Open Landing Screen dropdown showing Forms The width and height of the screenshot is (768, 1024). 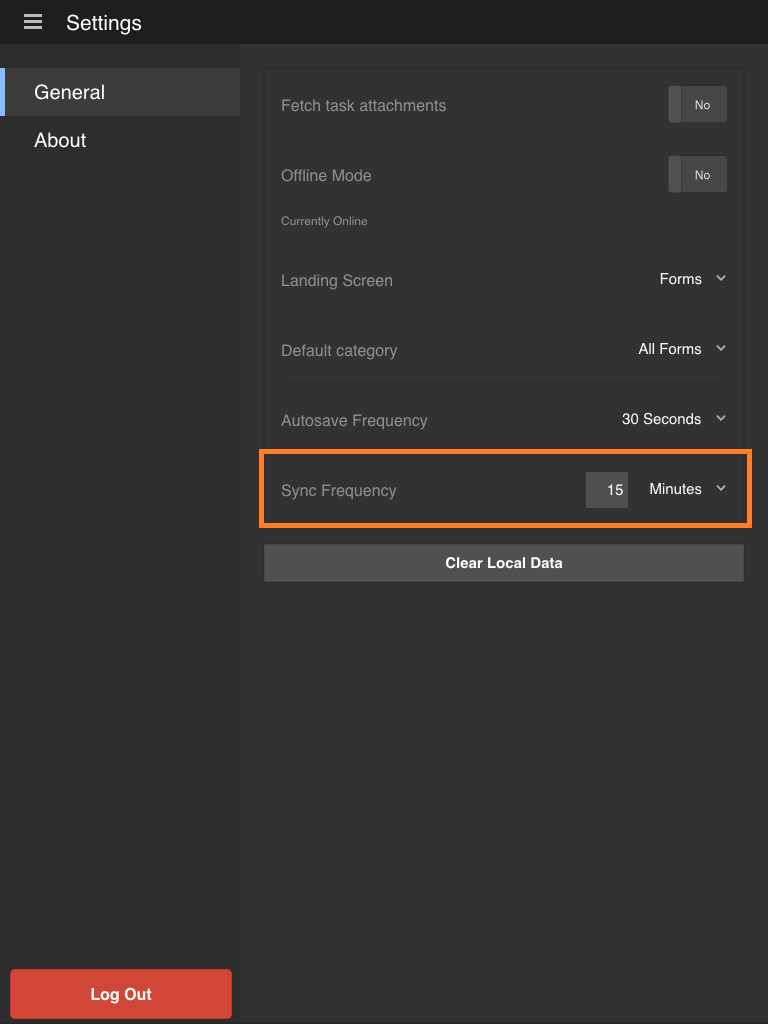click(693, 279)
